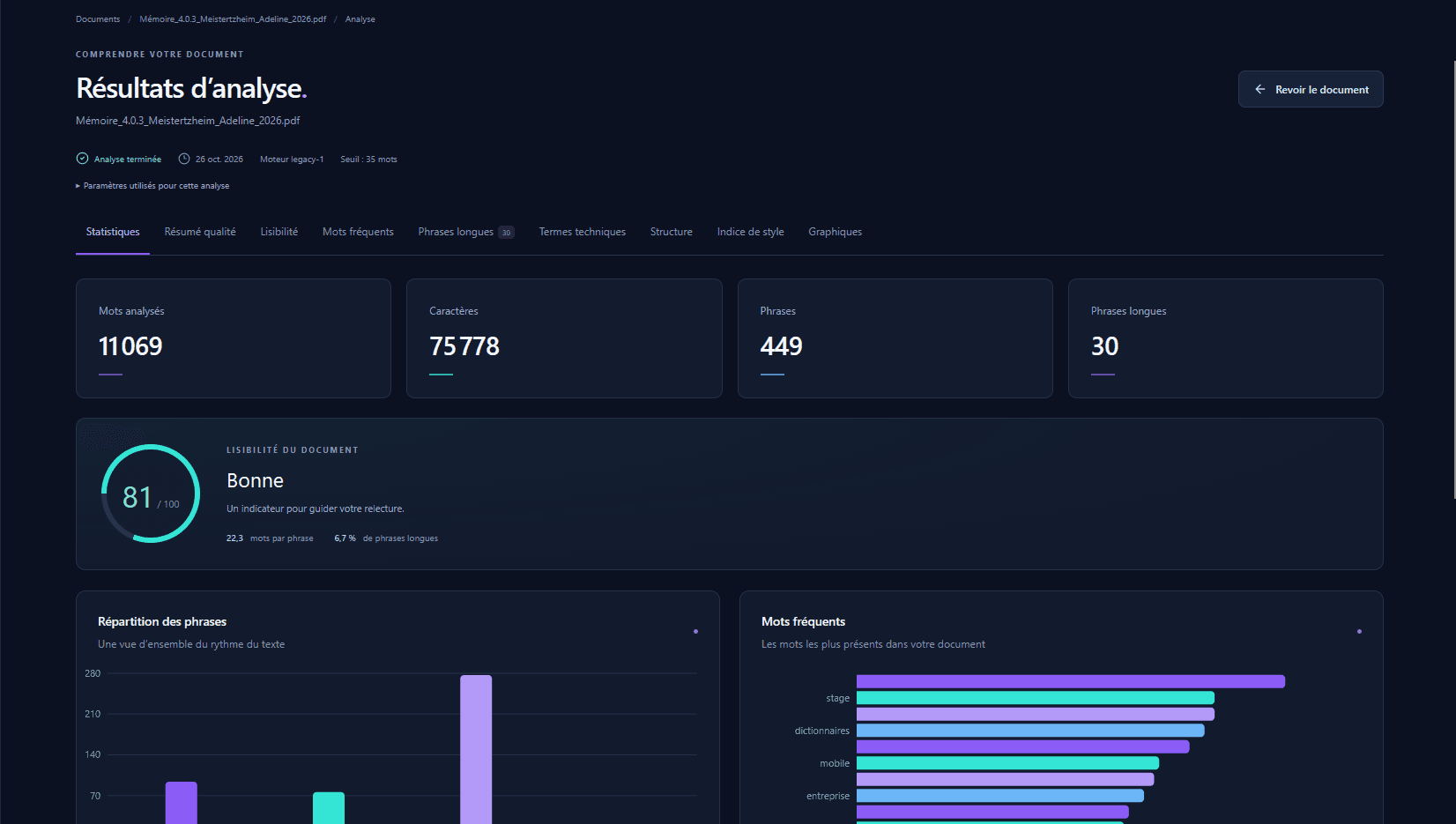Image resolution: width=1456 pixels, height=824 pixels.
Task: Click the clock icon beside 26 oct. 2026
Action: (184, 159)
